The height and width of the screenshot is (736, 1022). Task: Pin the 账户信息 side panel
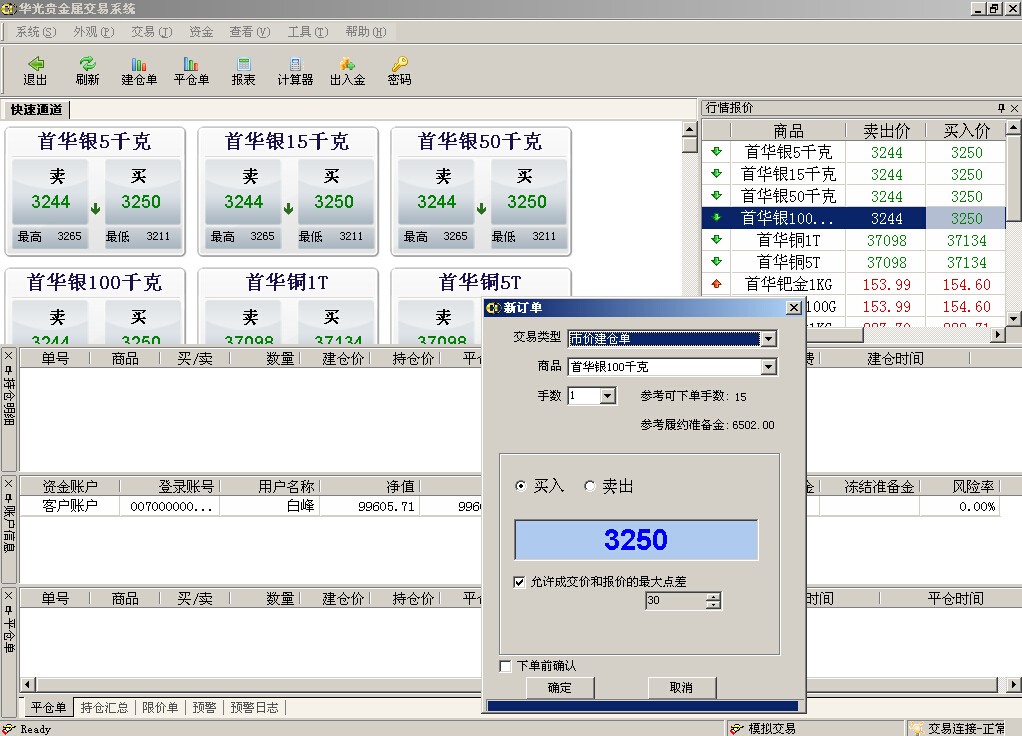[8, 498]
